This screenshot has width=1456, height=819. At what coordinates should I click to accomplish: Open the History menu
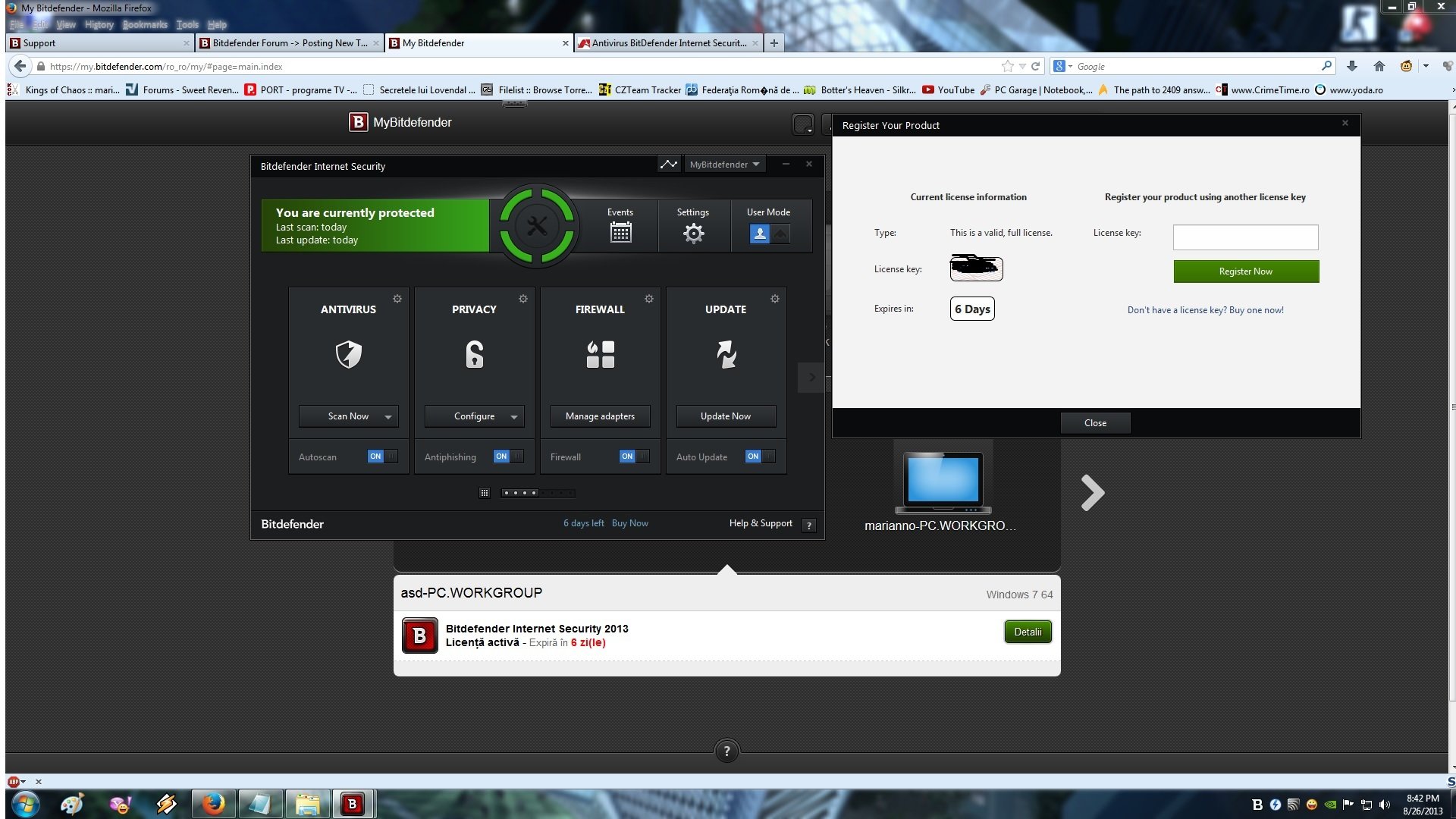99,25
